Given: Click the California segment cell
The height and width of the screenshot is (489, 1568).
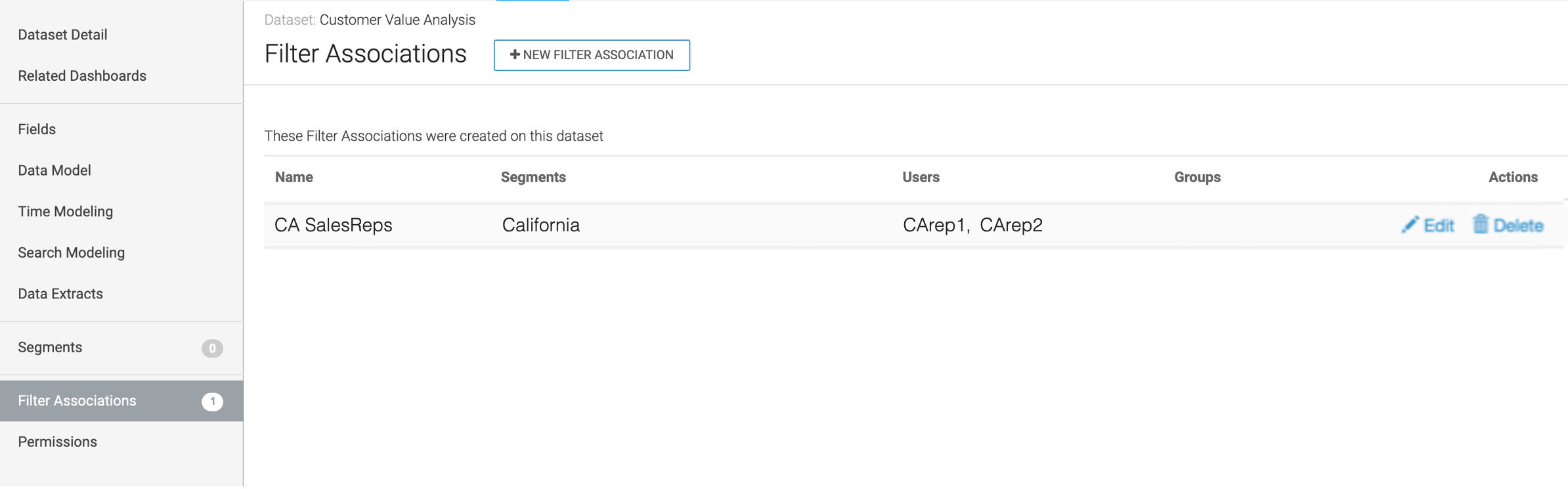Looking at the screenshot, I should (x=540, y=225).
